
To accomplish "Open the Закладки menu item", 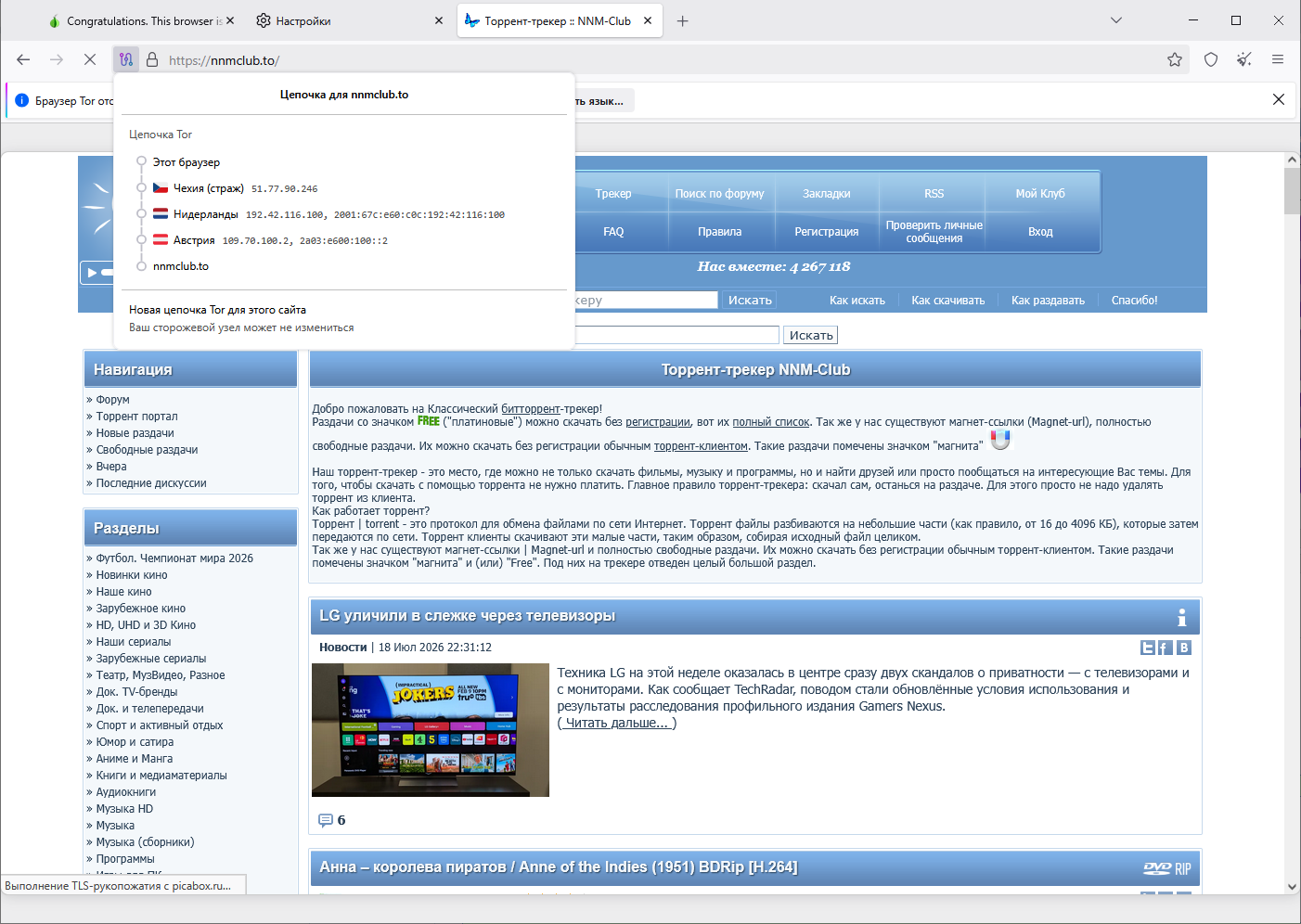I will (x=827, y=194).
